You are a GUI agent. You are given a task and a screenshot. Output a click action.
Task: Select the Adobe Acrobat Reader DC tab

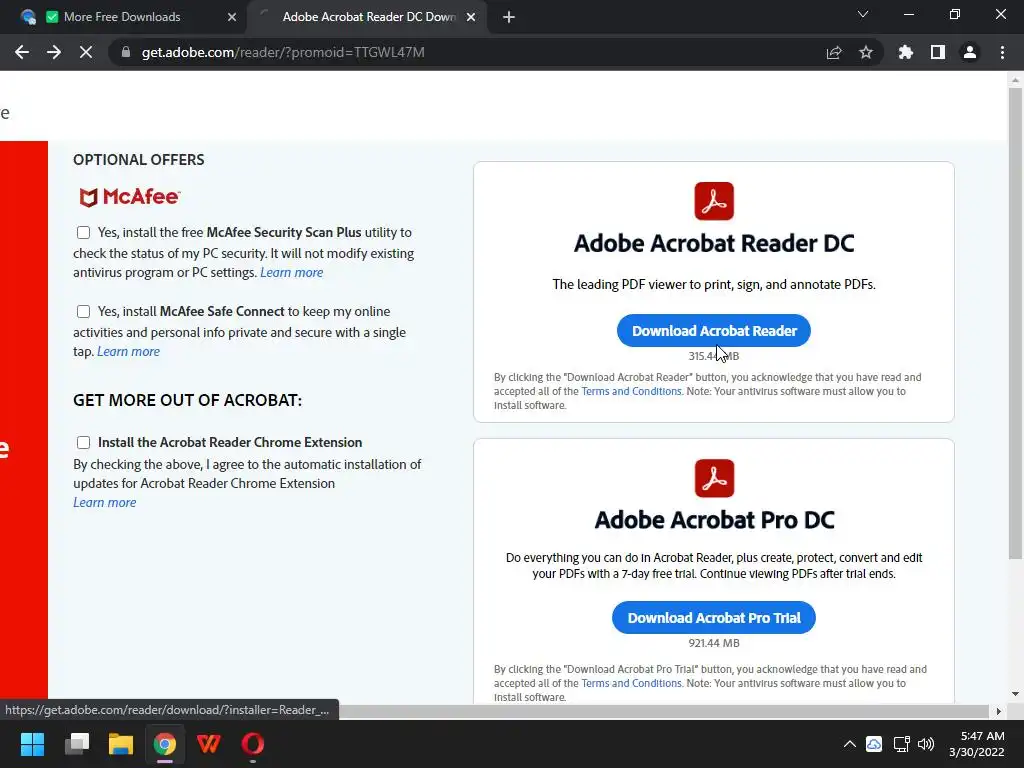click(x=369, y=17)
